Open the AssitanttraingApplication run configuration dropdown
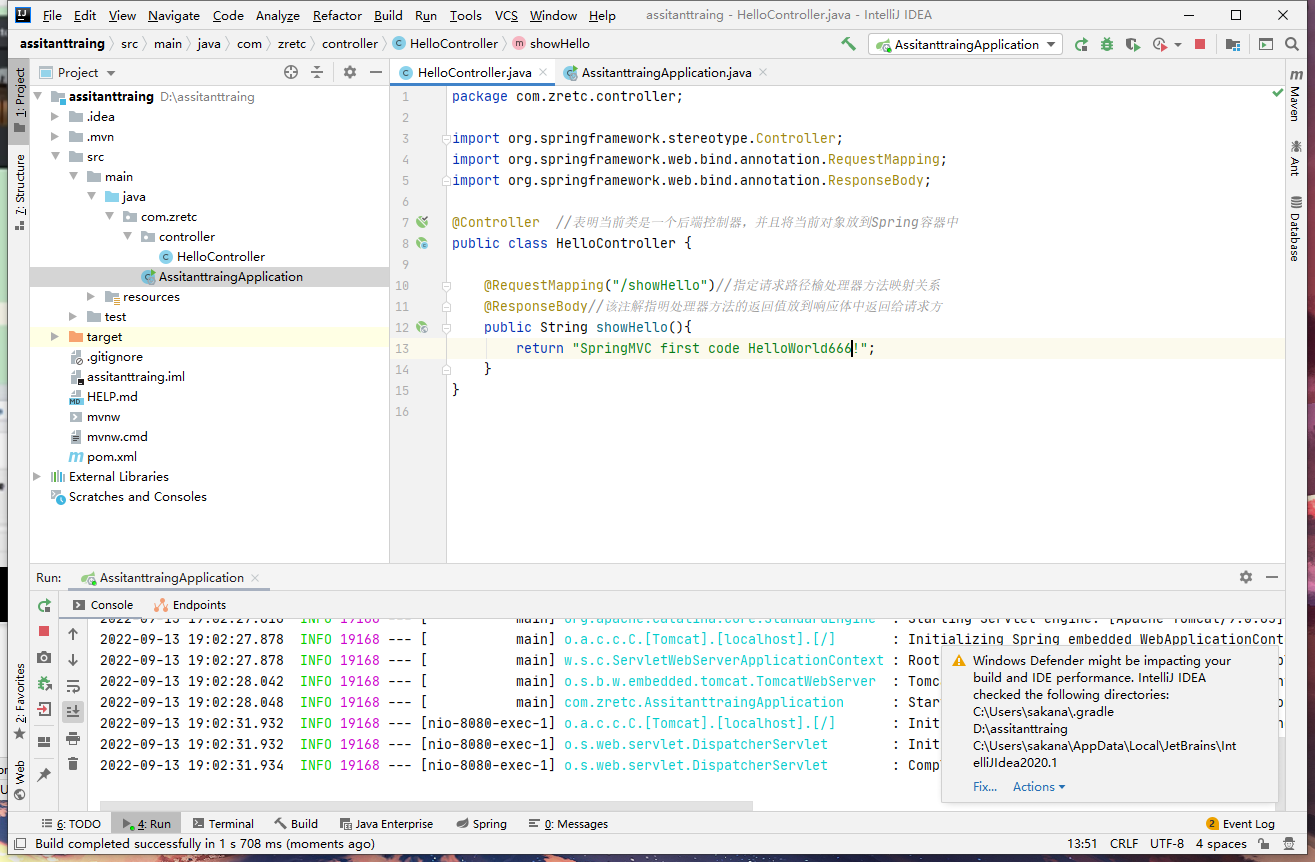 pyautogui.click(x=965, y=44)
